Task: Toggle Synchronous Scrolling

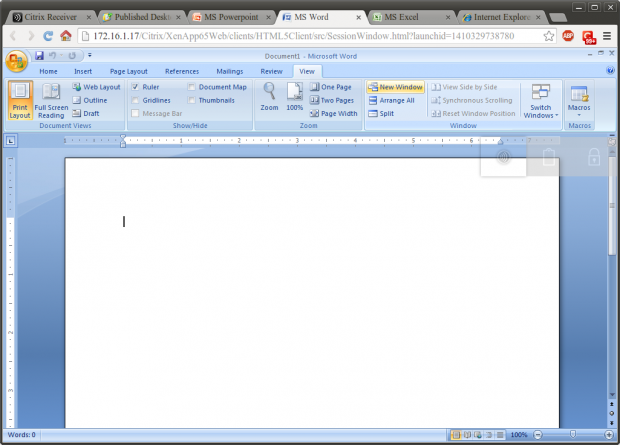Action: 472,100
